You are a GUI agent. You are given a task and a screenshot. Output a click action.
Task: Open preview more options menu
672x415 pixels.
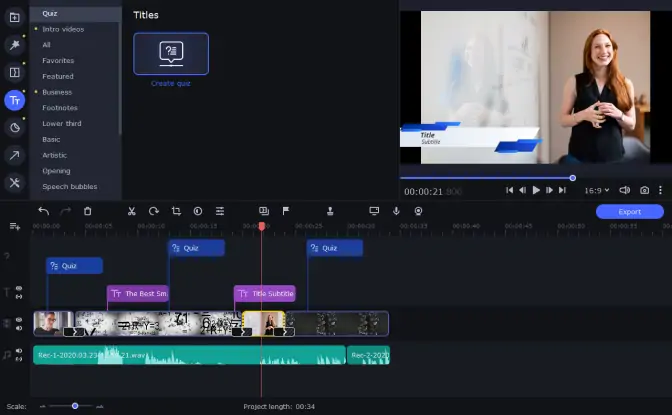(x=660, y=190)
